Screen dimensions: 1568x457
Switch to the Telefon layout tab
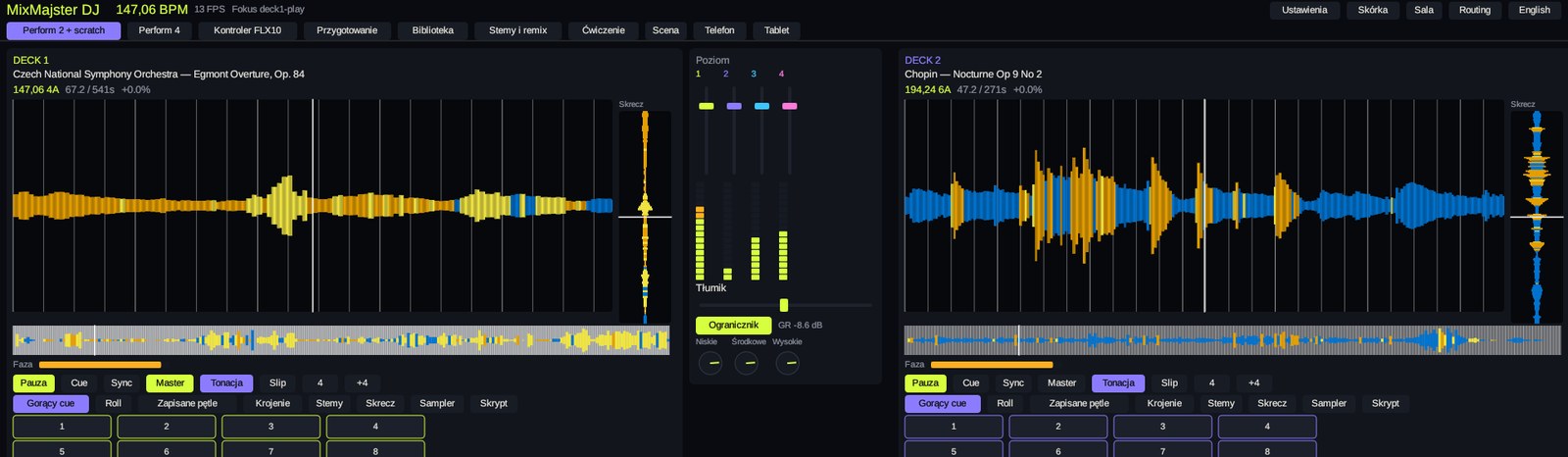point(719,30)
